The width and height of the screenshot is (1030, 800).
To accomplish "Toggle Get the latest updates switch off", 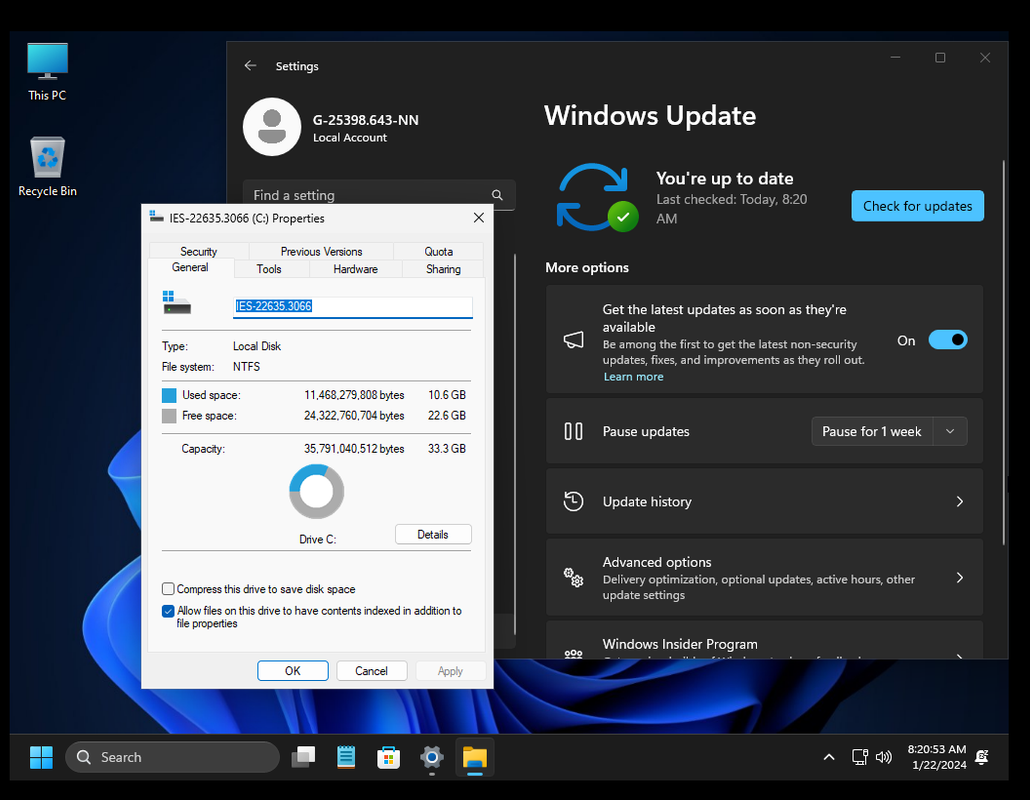I will [947, 340].
